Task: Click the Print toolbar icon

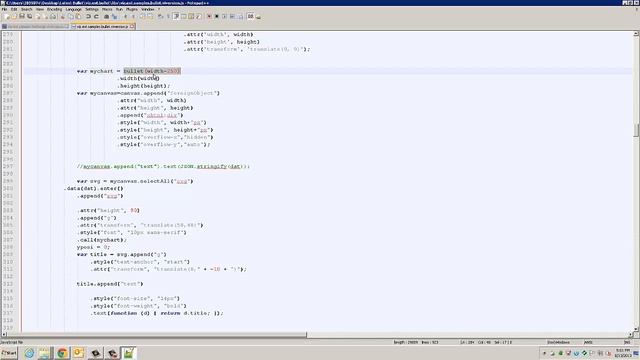Action: (53, 16)
